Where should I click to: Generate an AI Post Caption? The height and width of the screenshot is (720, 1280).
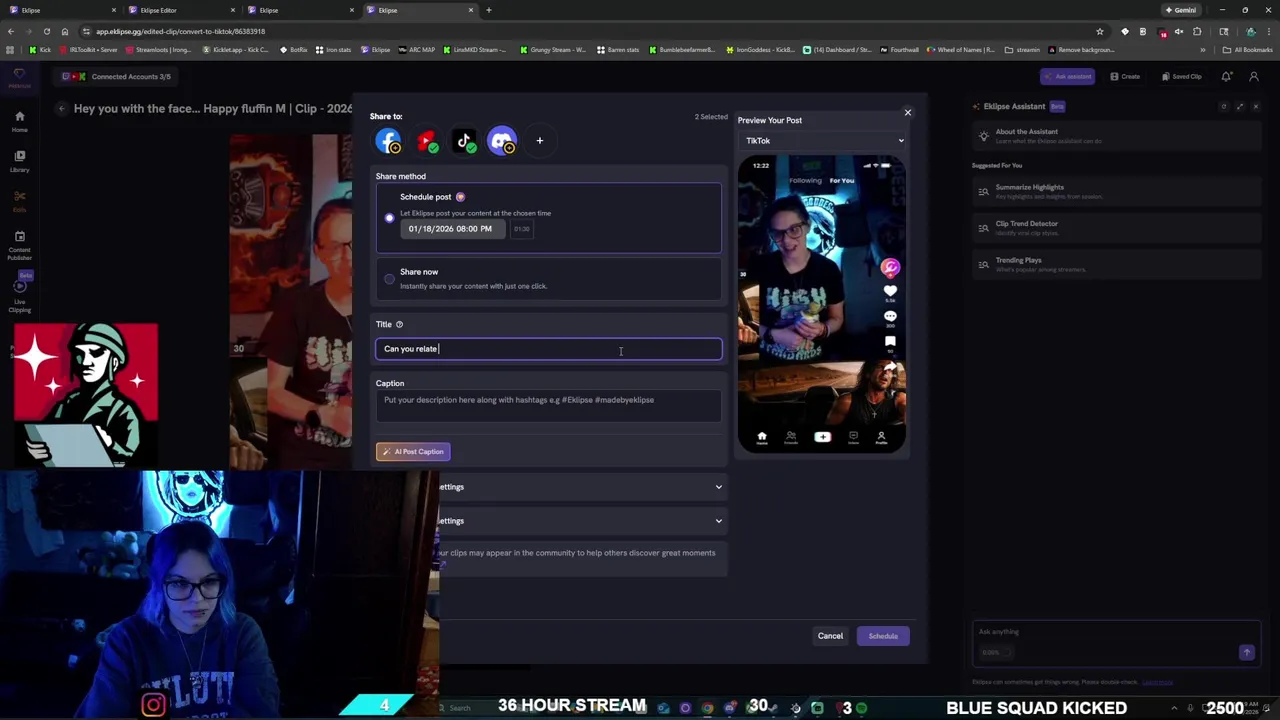tap(413, 452)
